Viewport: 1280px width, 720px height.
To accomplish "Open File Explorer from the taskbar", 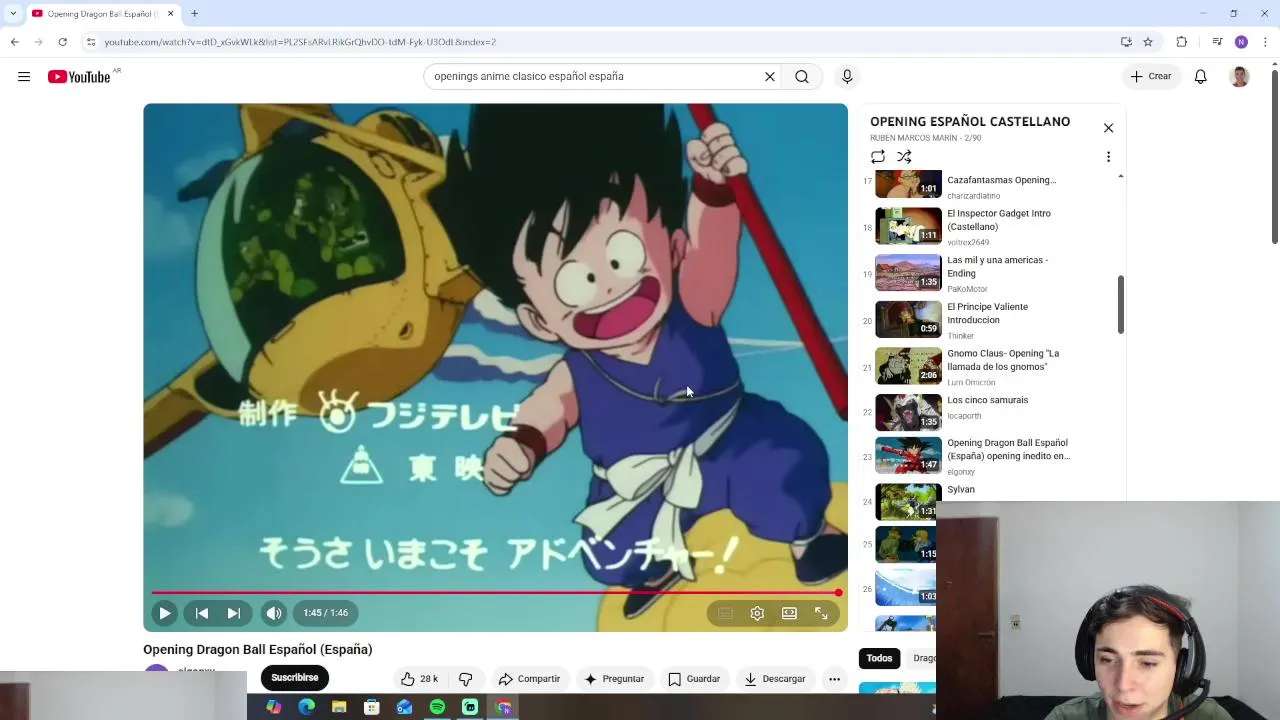I will click(339, 707).
